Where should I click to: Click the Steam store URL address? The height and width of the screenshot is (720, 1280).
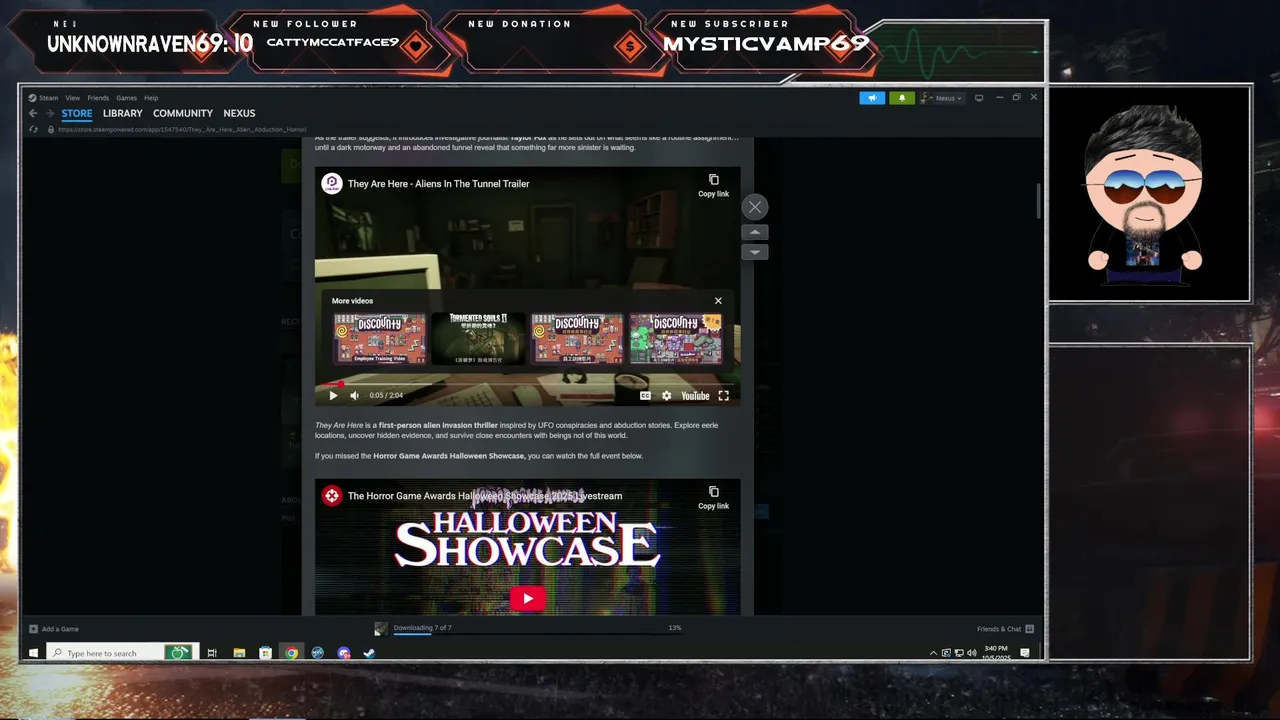[x=181, y=129]
